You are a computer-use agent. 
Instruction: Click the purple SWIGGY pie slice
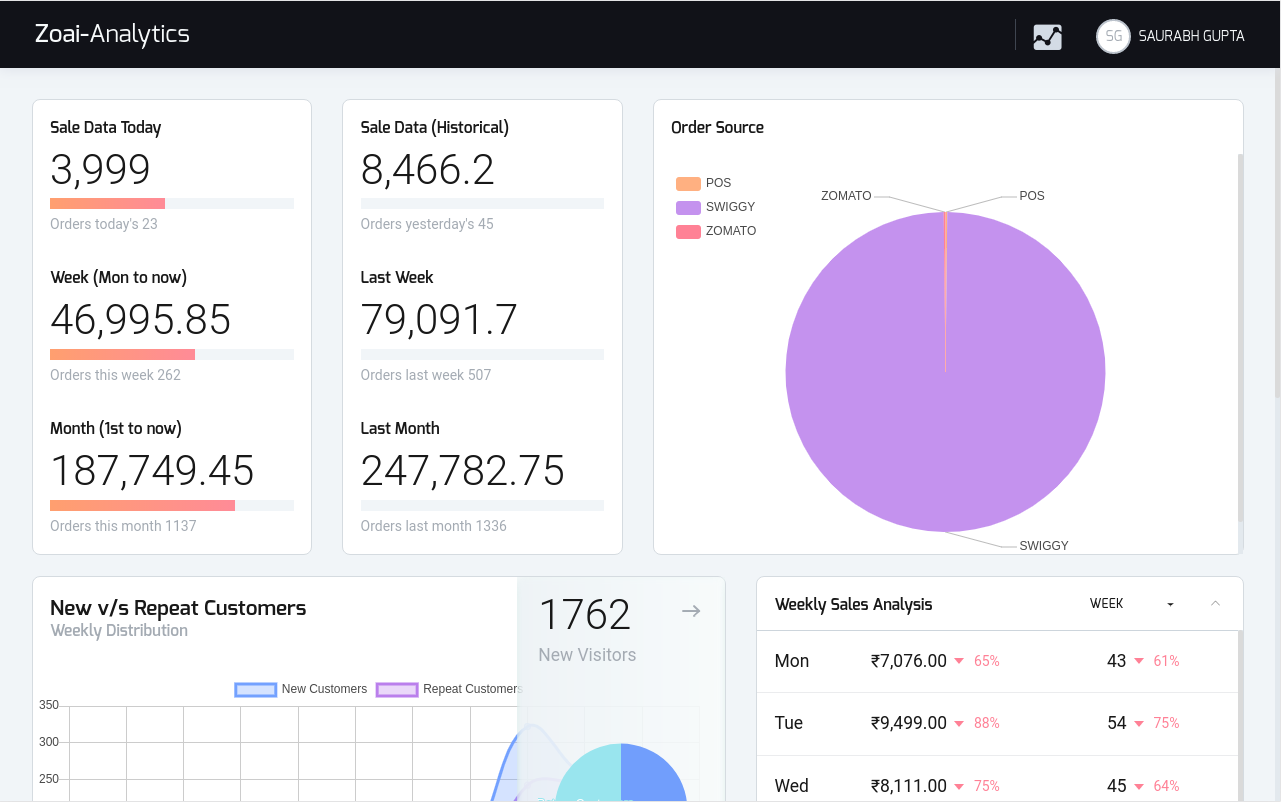point(945,372)
